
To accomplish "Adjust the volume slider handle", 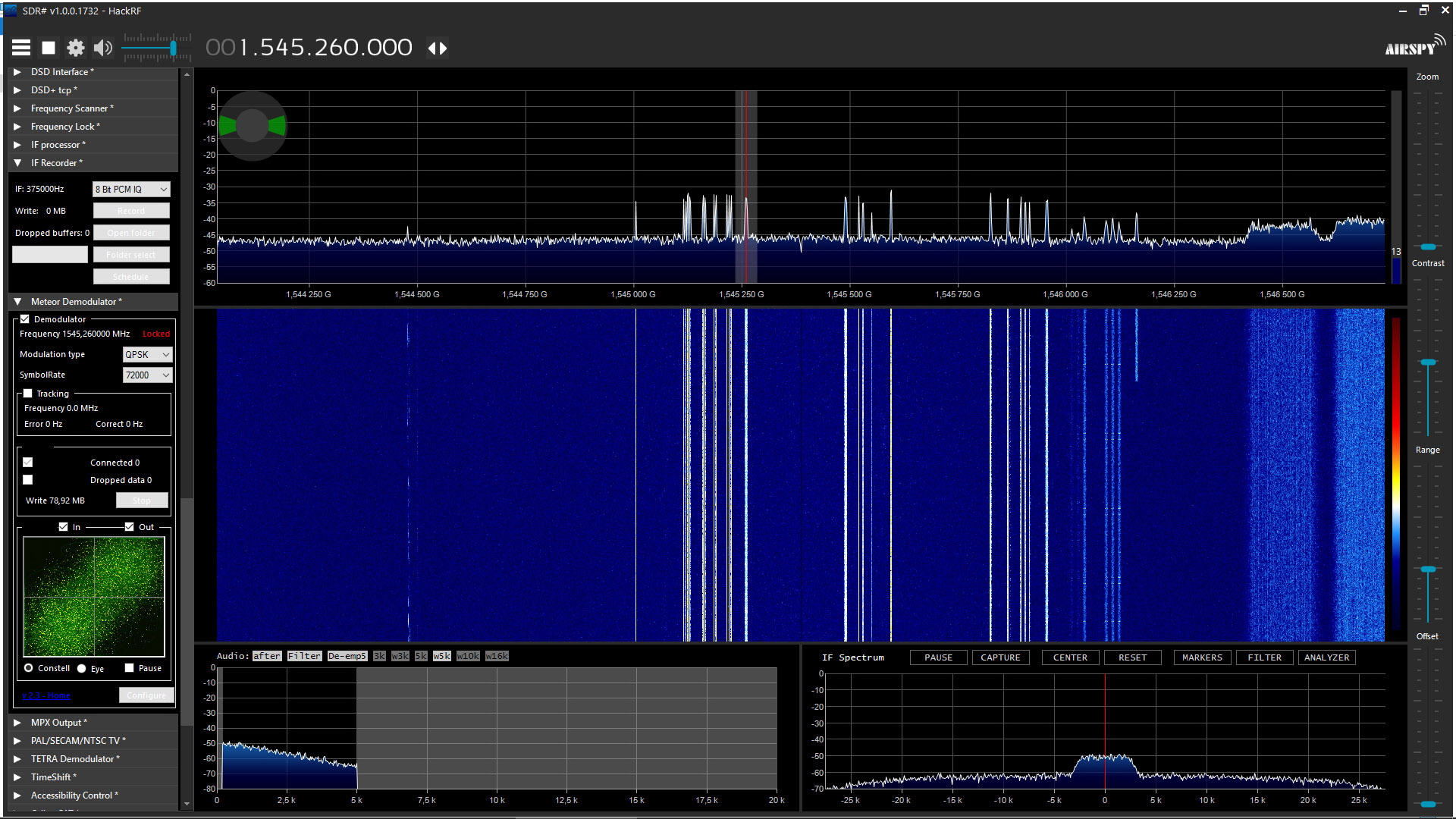I will [174, 49].
